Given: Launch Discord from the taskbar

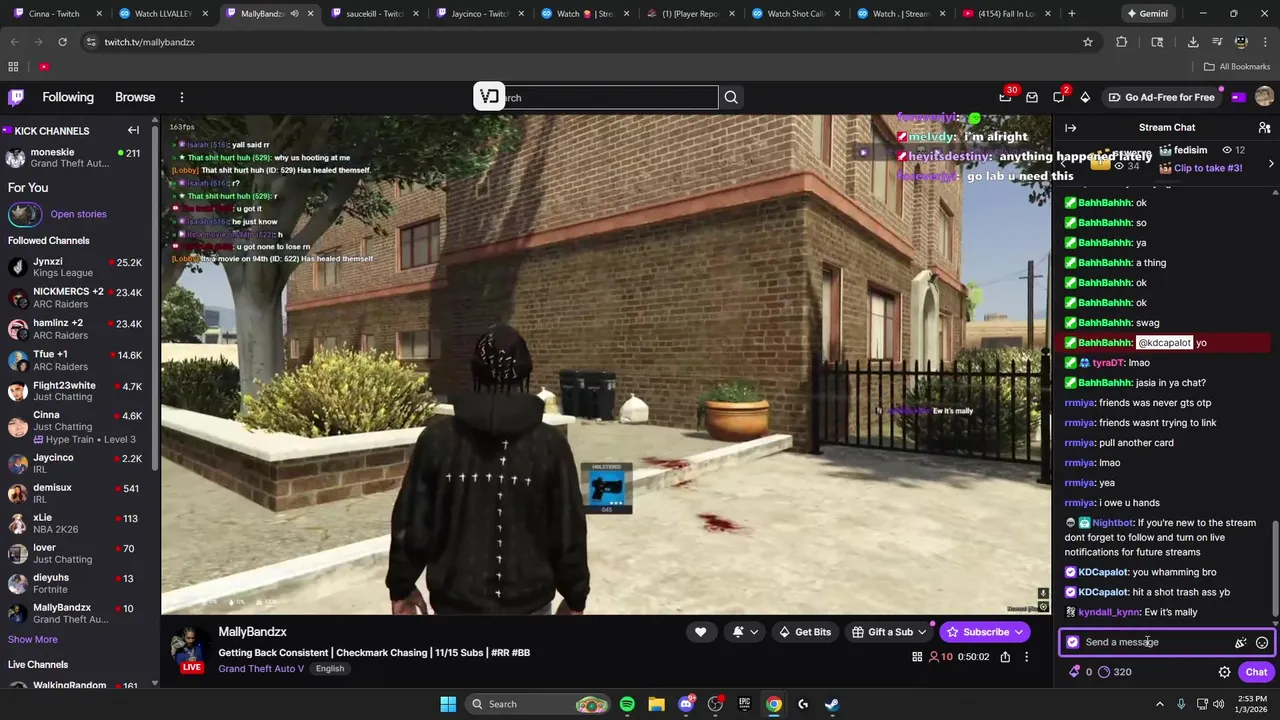Looking at the screenshot, I should coord(686,704).
